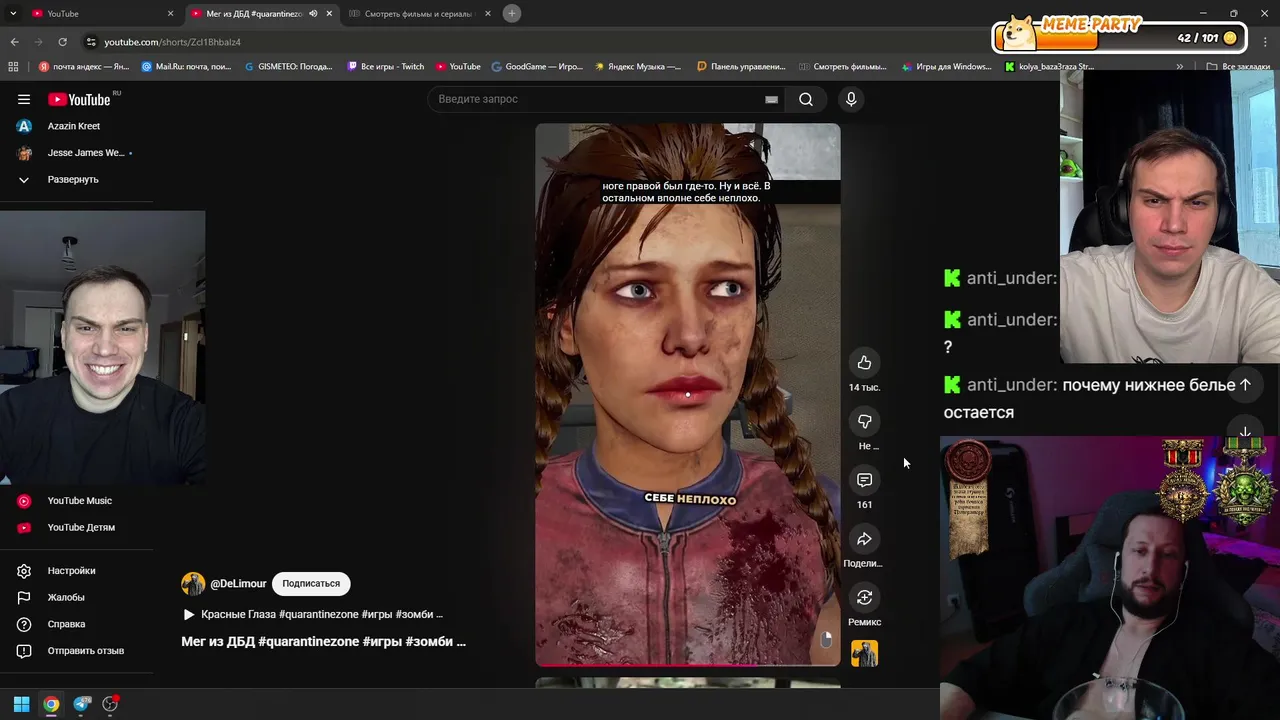The width and height of the screenshot is (1280, 720).
Task: Go back in browser history
Action: [x=14, y=42]
